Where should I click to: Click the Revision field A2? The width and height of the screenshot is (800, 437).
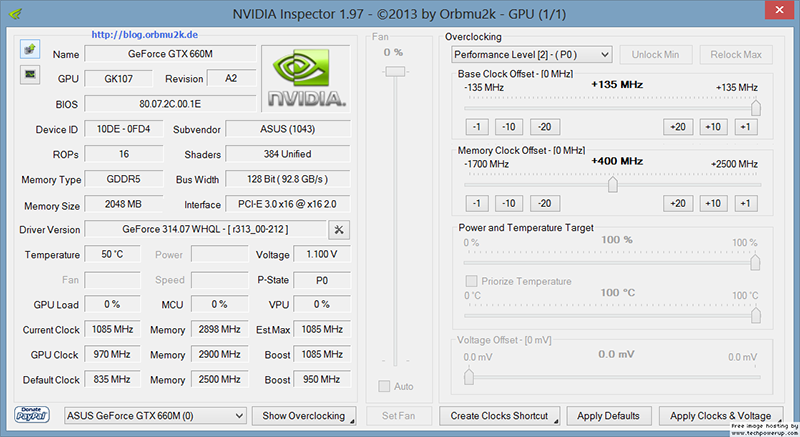coord(231,79)
